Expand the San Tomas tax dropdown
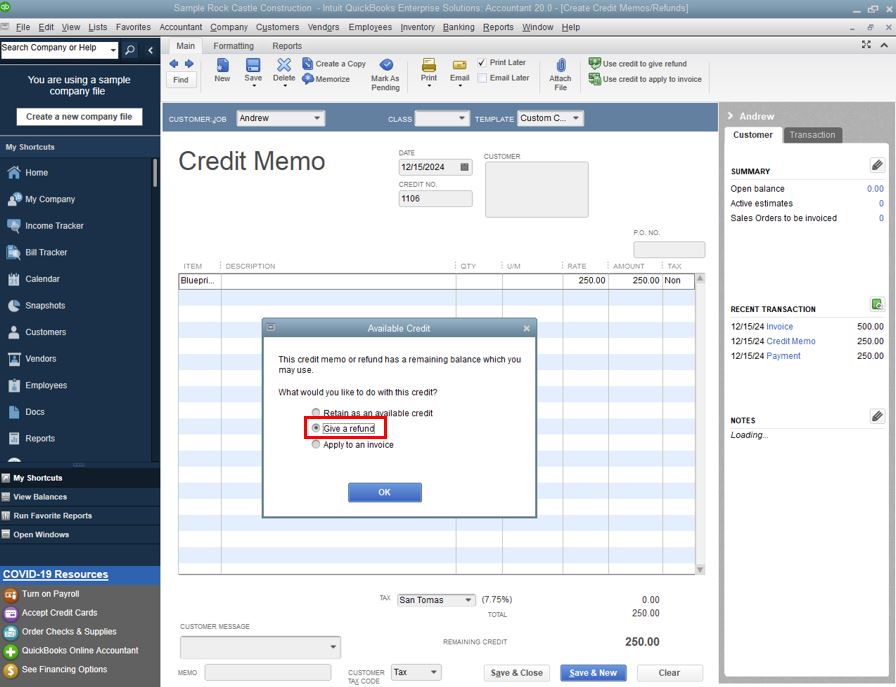Image resolution: width=896 pixels, height=687 pixels. point(467,600)
